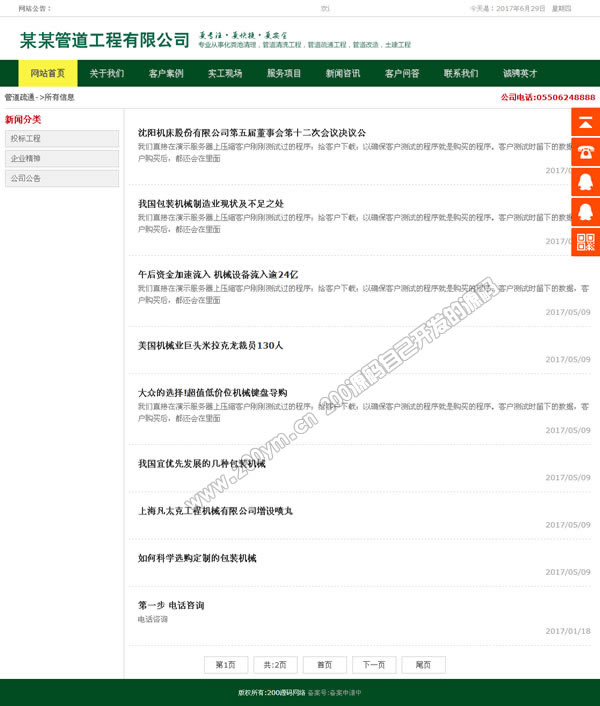Open article 上海凡太克工程机械有限公司增设喷丸
Screen dimensions: 600x706
215,511
